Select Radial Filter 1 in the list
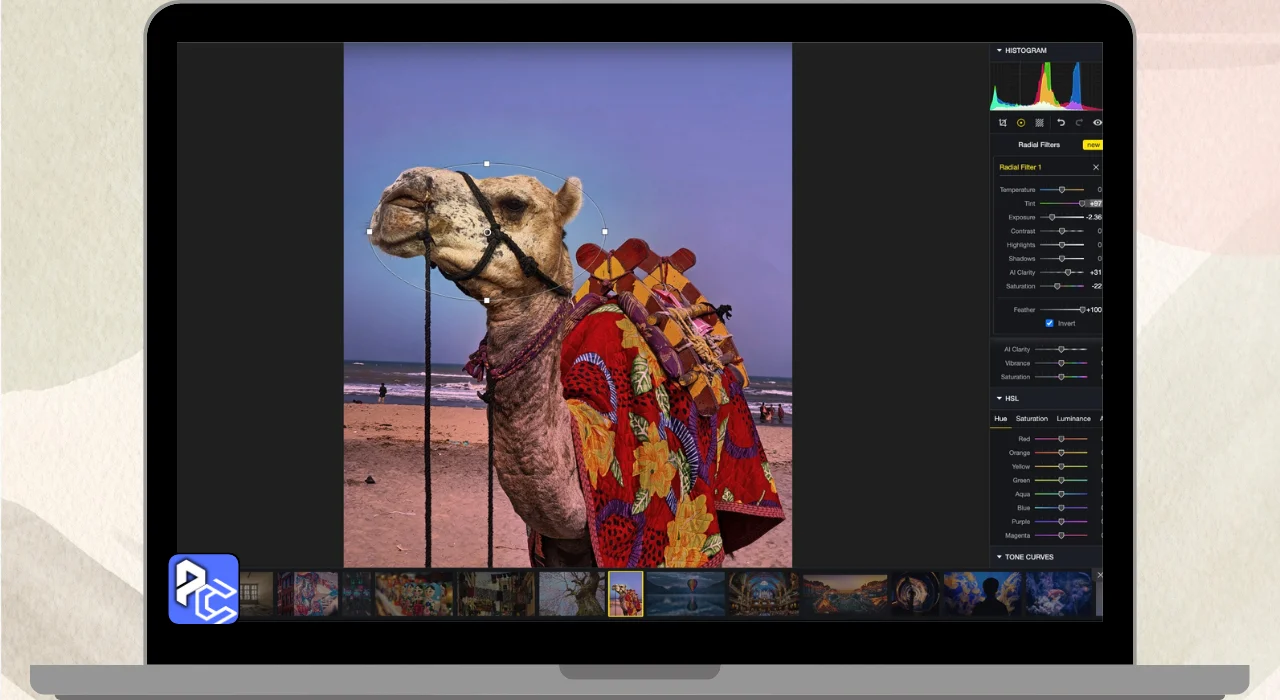 [x=1020, y=167]
